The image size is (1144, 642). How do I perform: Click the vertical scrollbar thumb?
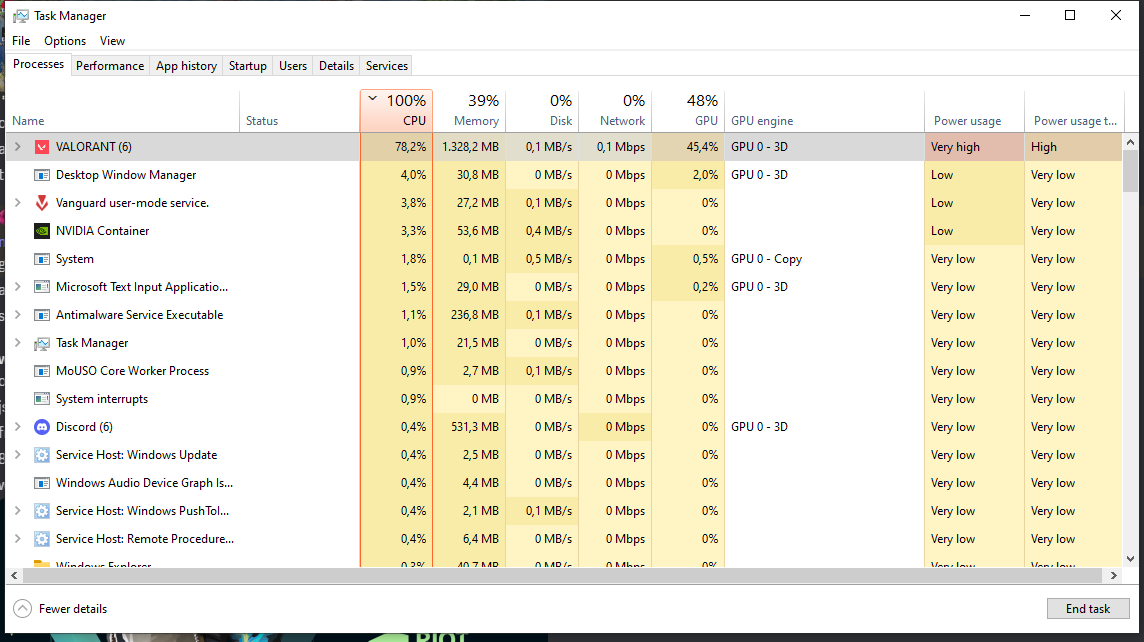(x=1130, y=171)
